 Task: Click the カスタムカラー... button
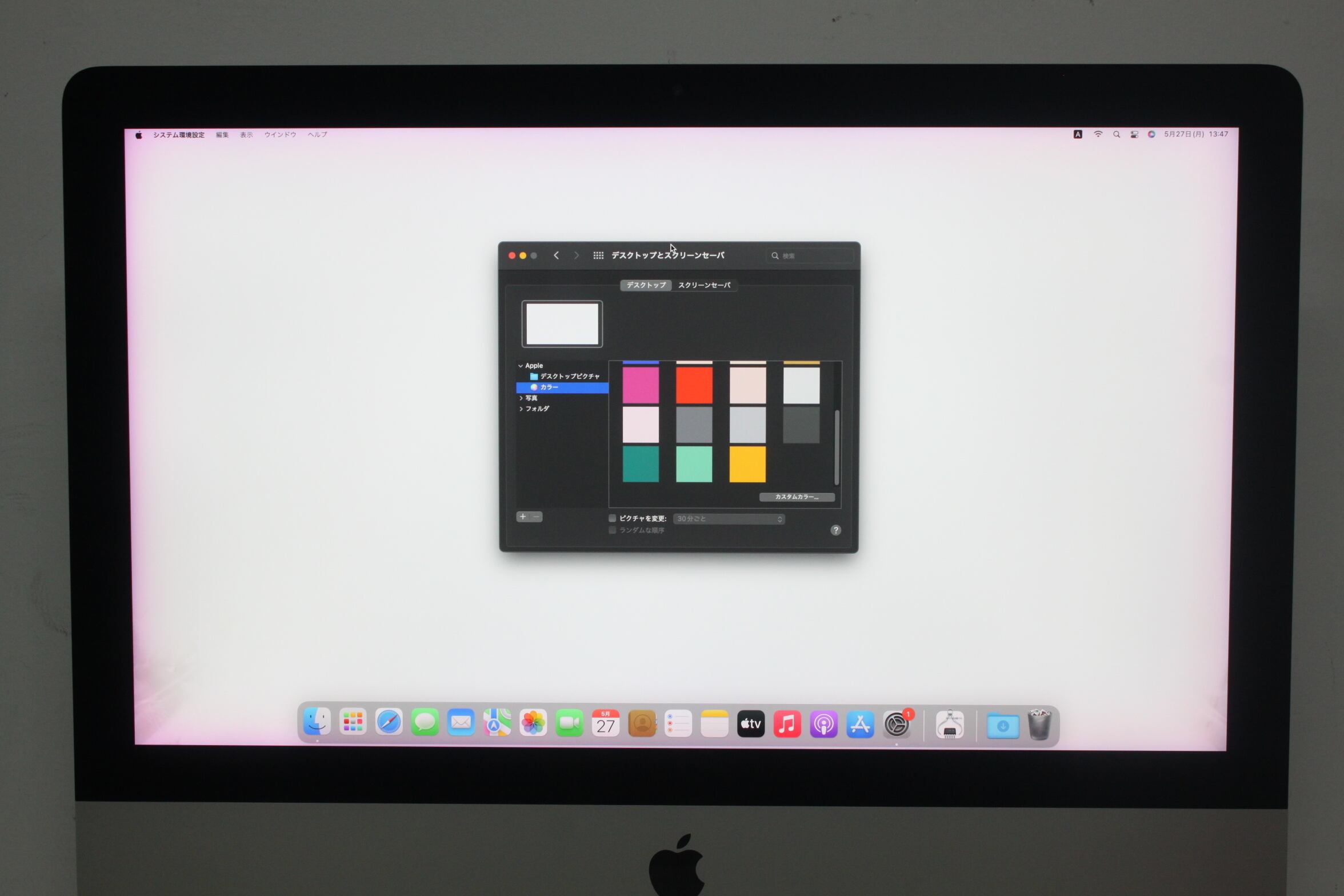pos(797,497)
